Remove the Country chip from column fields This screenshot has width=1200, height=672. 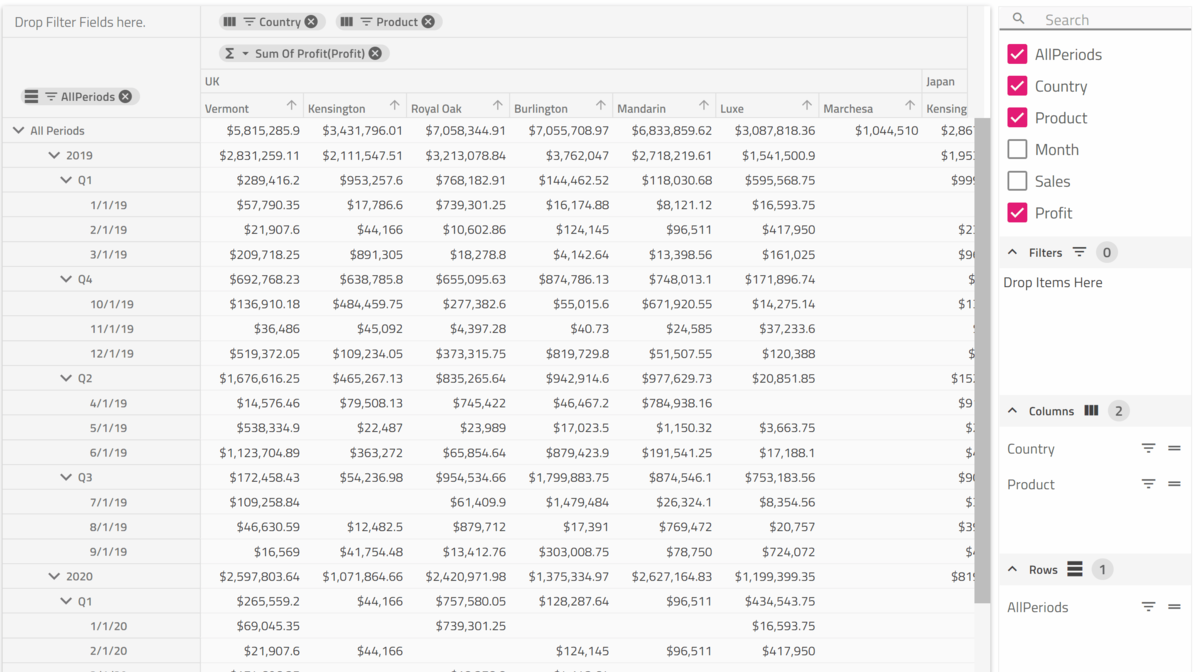pyautogui.click(x=311, y=22)
